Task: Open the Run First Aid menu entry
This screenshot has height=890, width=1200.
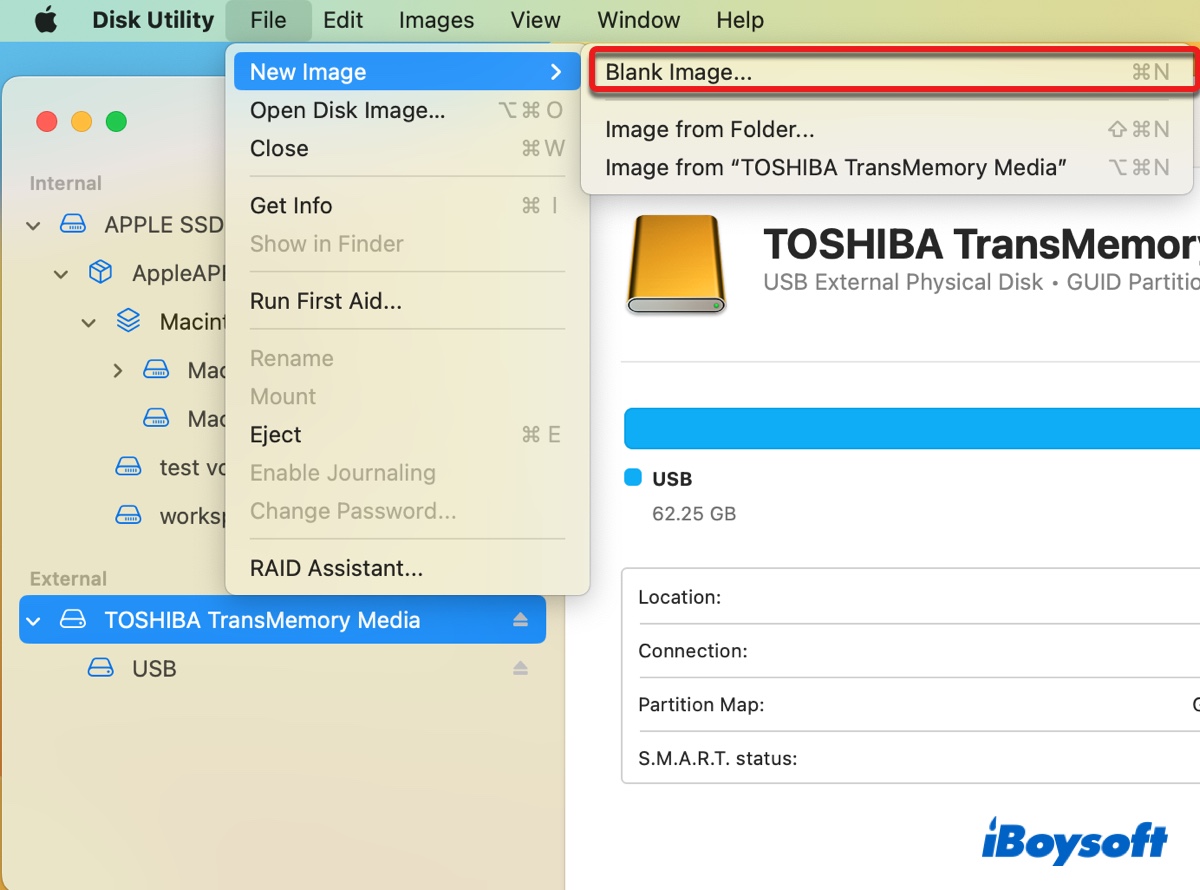Action: [325, 301]
